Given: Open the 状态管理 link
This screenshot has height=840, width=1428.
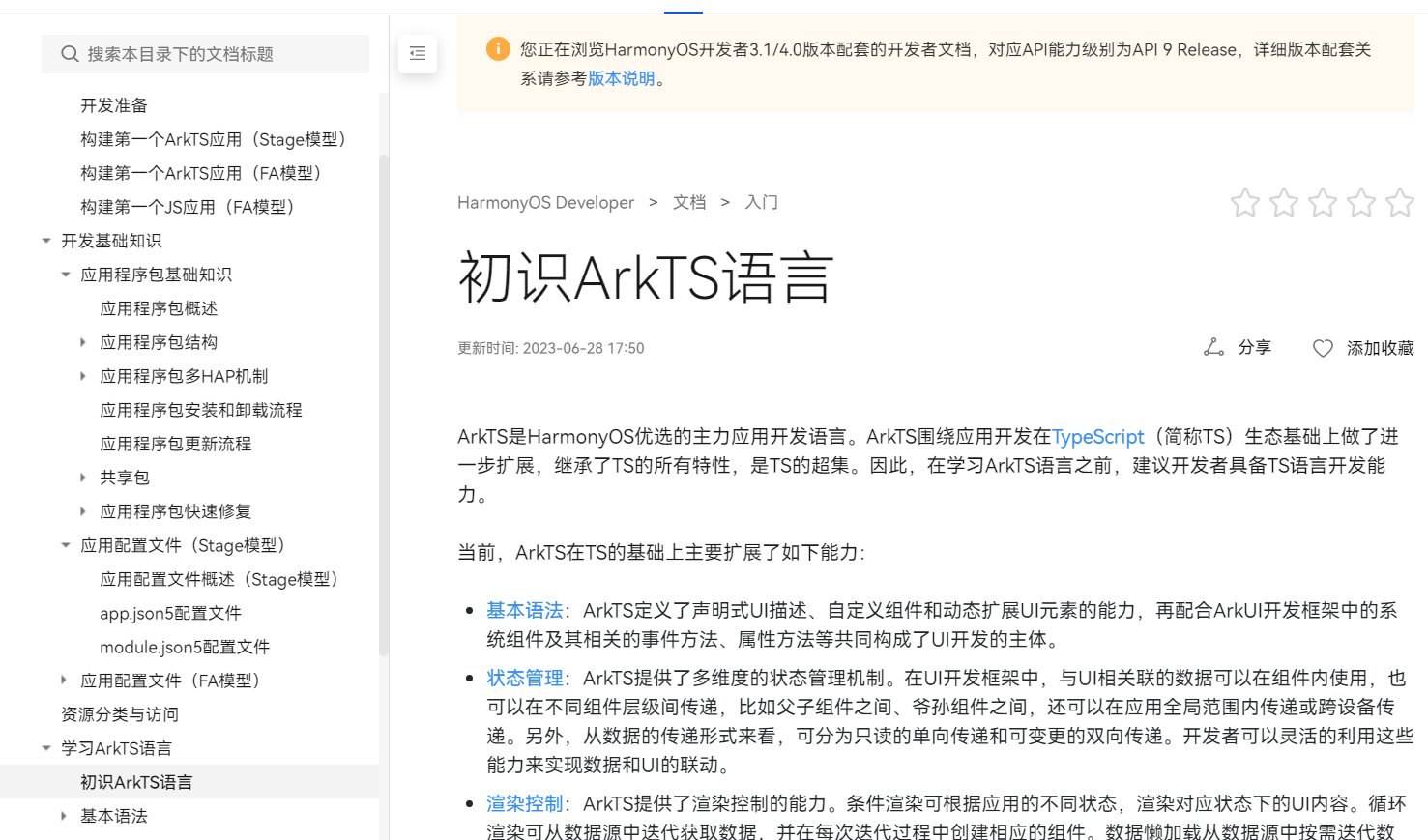Looking at the screenshot, I should 525,678.
